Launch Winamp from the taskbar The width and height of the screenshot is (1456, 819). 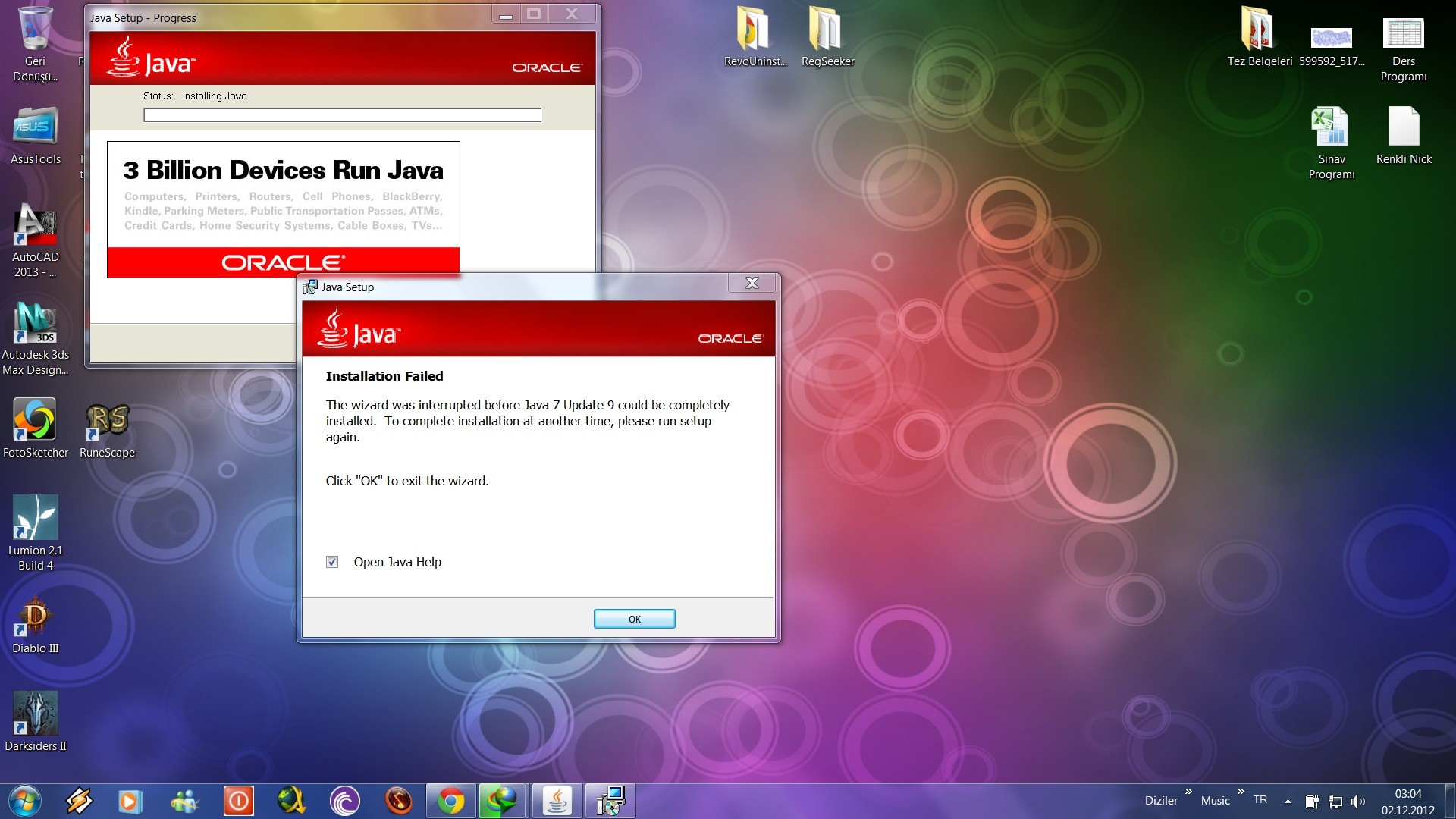(x=79, y=802)
